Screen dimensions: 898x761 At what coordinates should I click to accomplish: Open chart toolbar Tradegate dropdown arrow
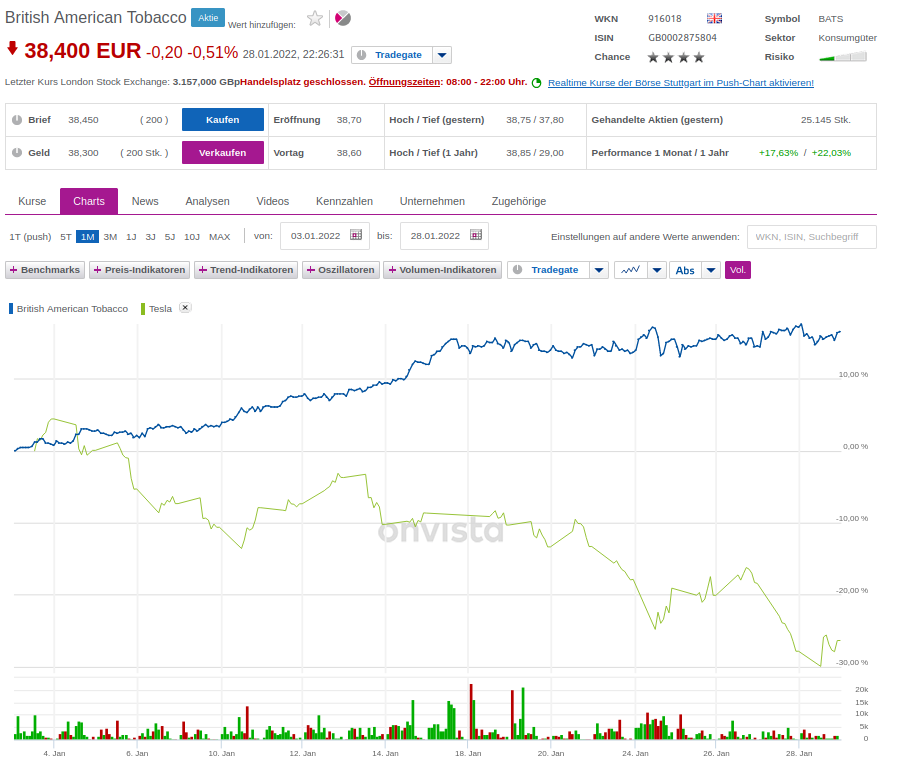[x=599, y=270]
